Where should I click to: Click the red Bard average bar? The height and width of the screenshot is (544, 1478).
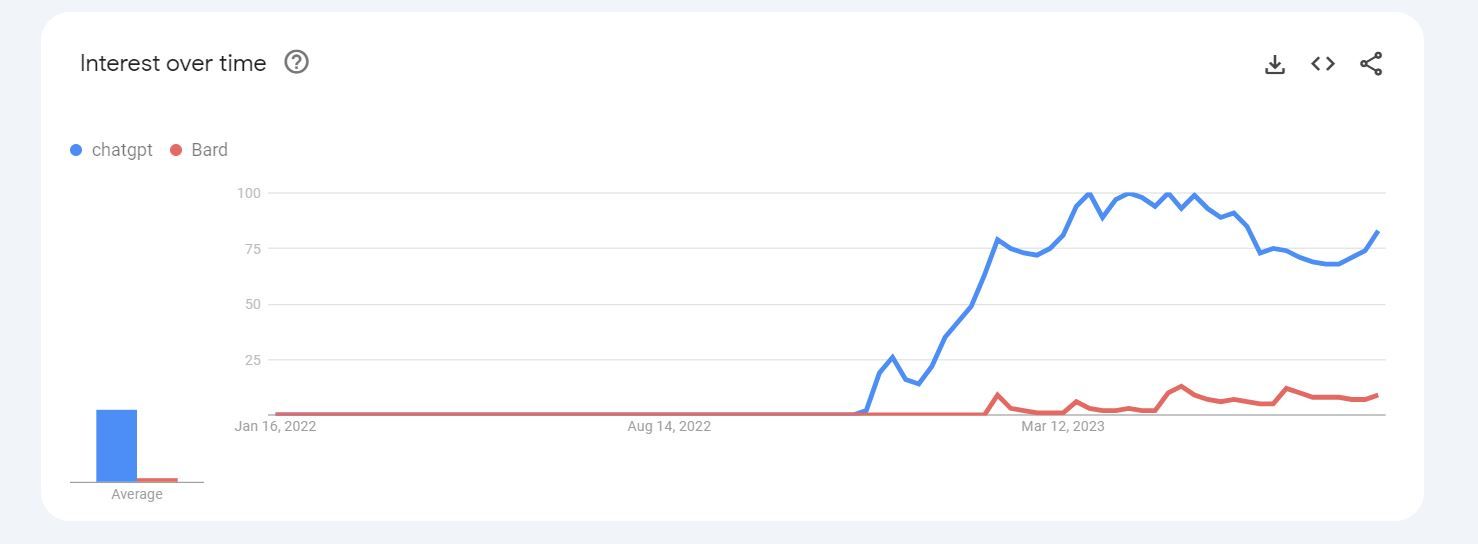pyautogui.click(x=157, y=480)
